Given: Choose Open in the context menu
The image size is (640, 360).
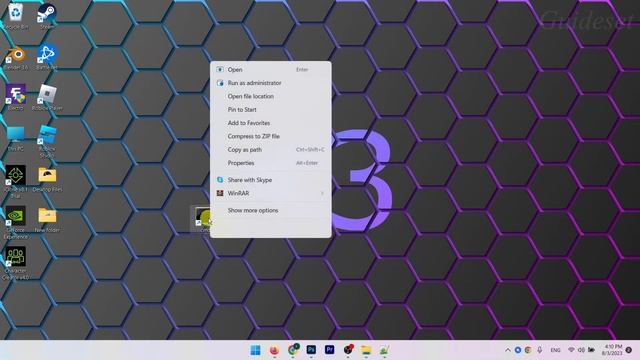Looking at the screenshot, I should click(270, 70).
